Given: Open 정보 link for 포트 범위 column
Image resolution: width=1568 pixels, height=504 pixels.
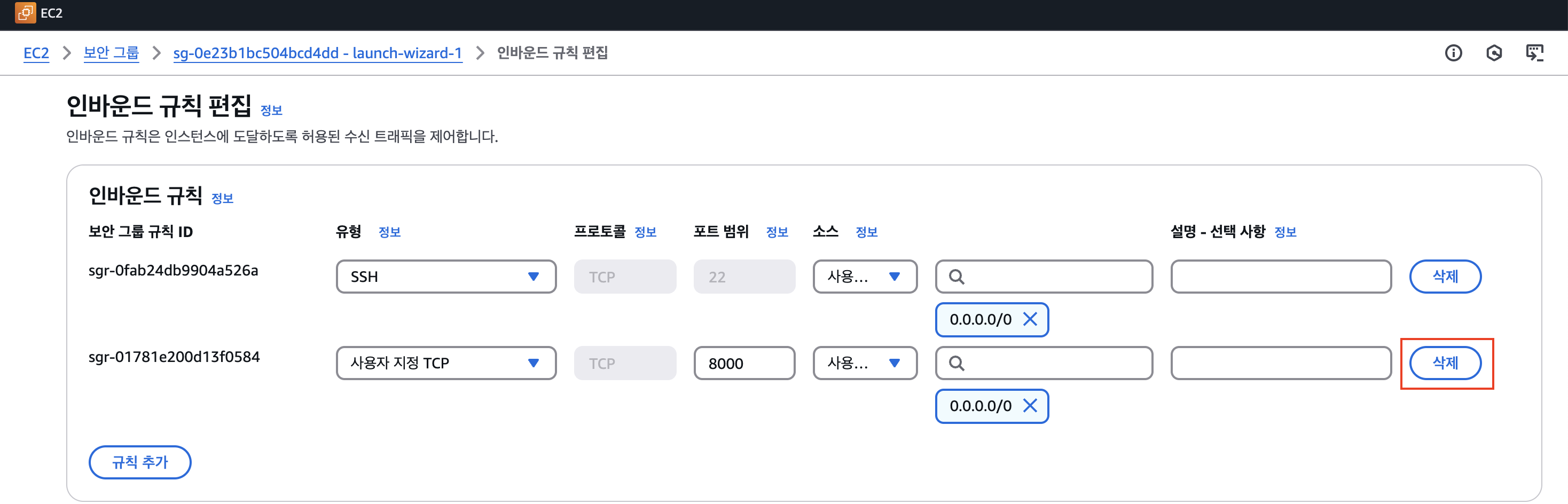Looking at the screenshot, I should point(777,232).
